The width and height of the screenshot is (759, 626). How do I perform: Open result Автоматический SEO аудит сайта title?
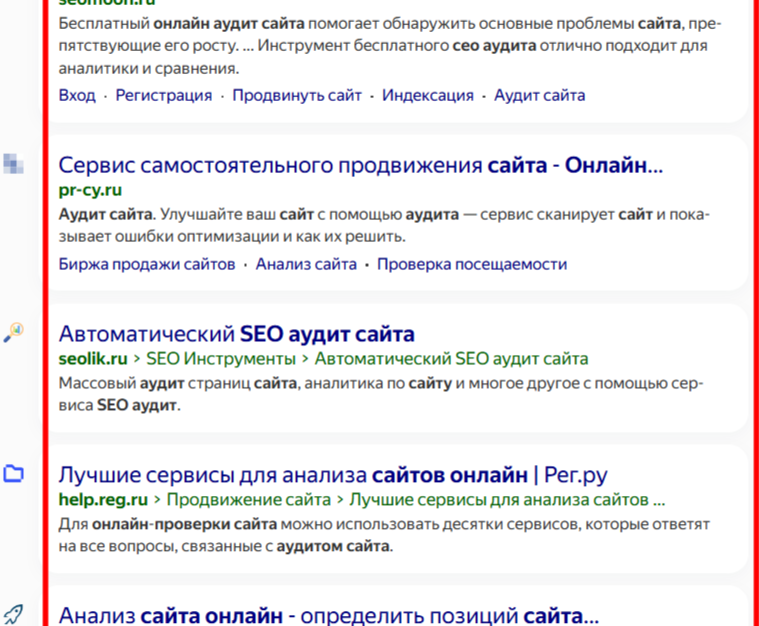point(236,334)
